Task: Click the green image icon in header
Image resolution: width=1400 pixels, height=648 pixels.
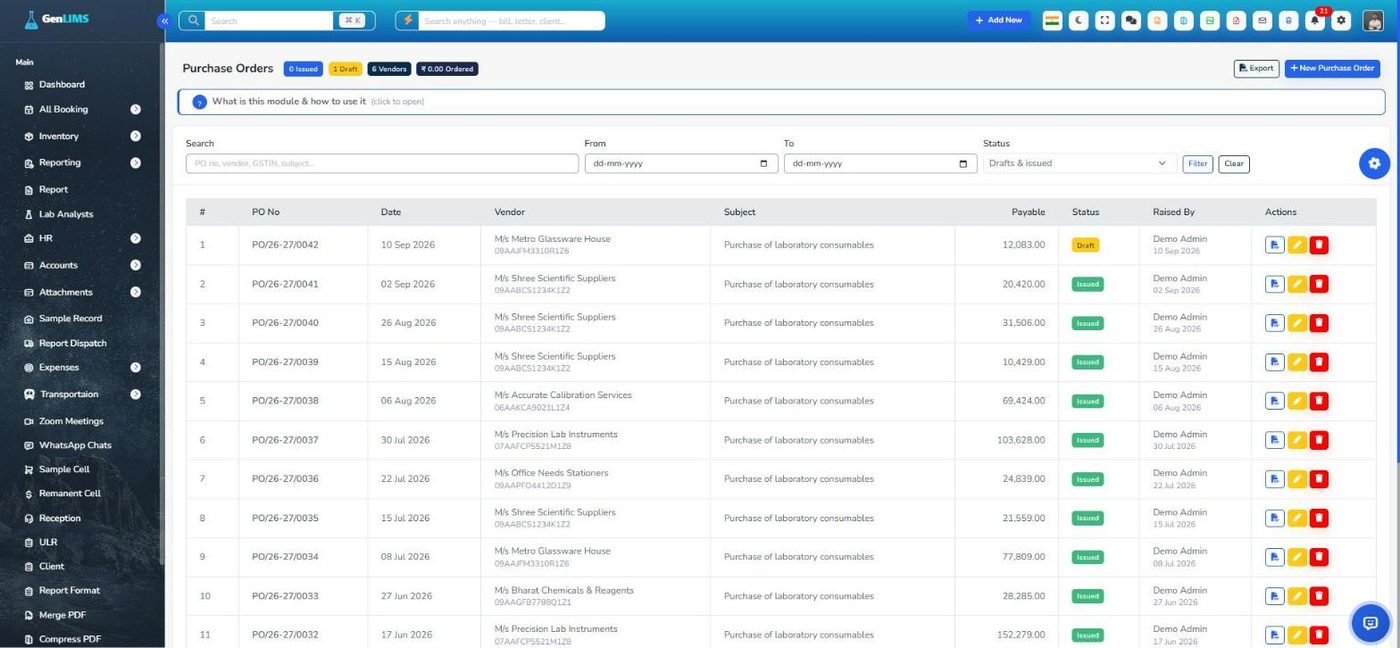Action: (1210, 20)
